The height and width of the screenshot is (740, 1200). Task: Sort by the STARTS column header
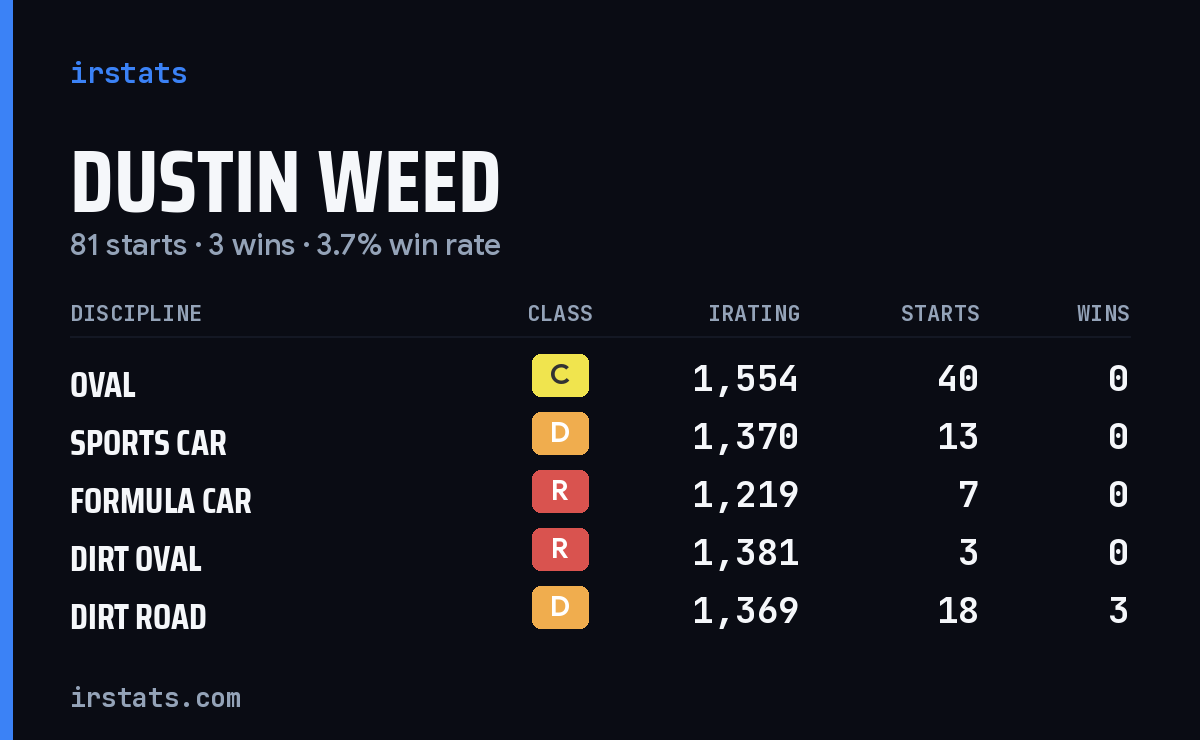[940, 314]
